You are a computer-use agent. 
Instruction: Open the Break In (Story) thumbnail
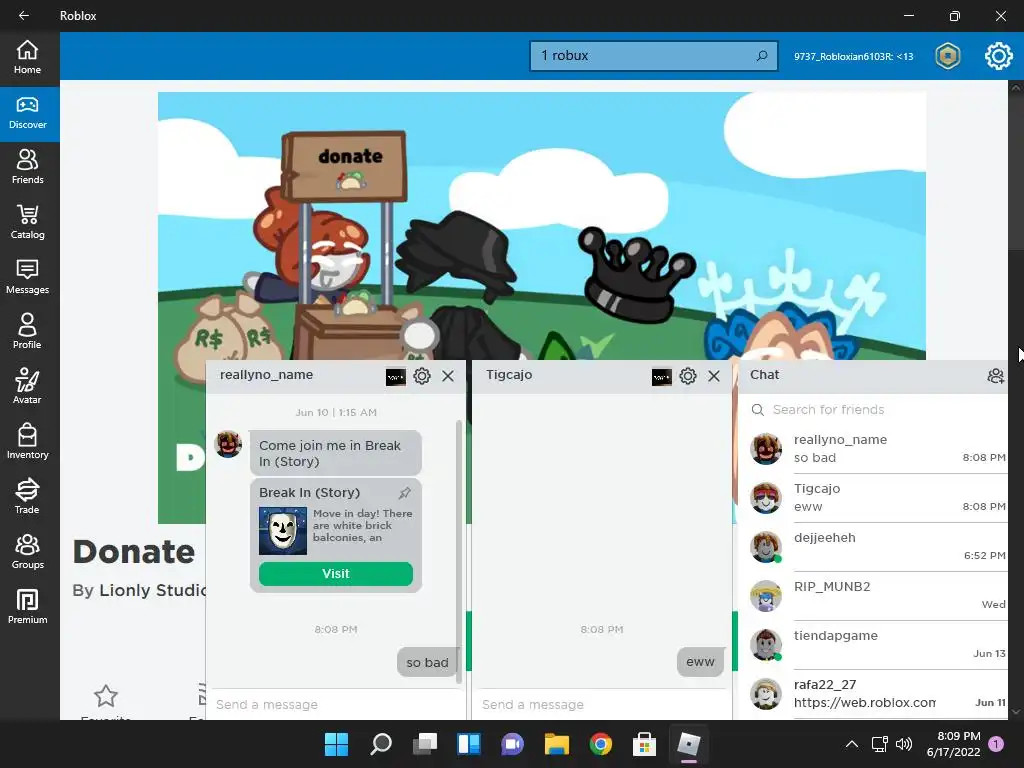(283, 532)
